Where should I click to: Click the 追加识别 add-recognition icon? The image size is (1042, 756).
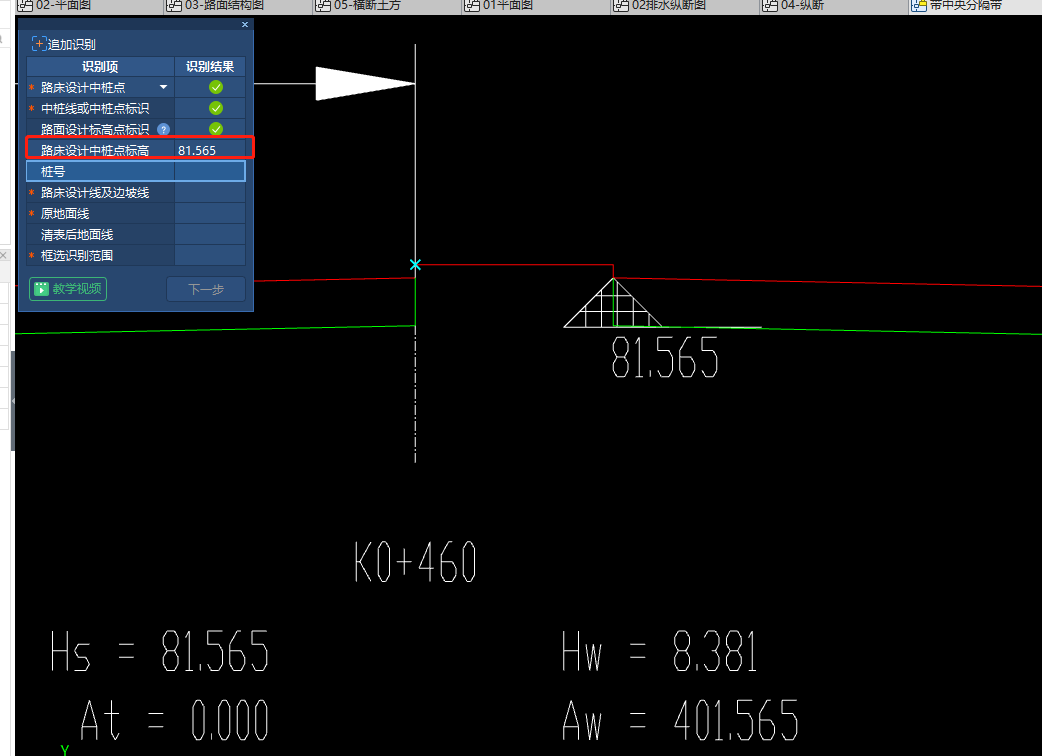click(39, 44)
